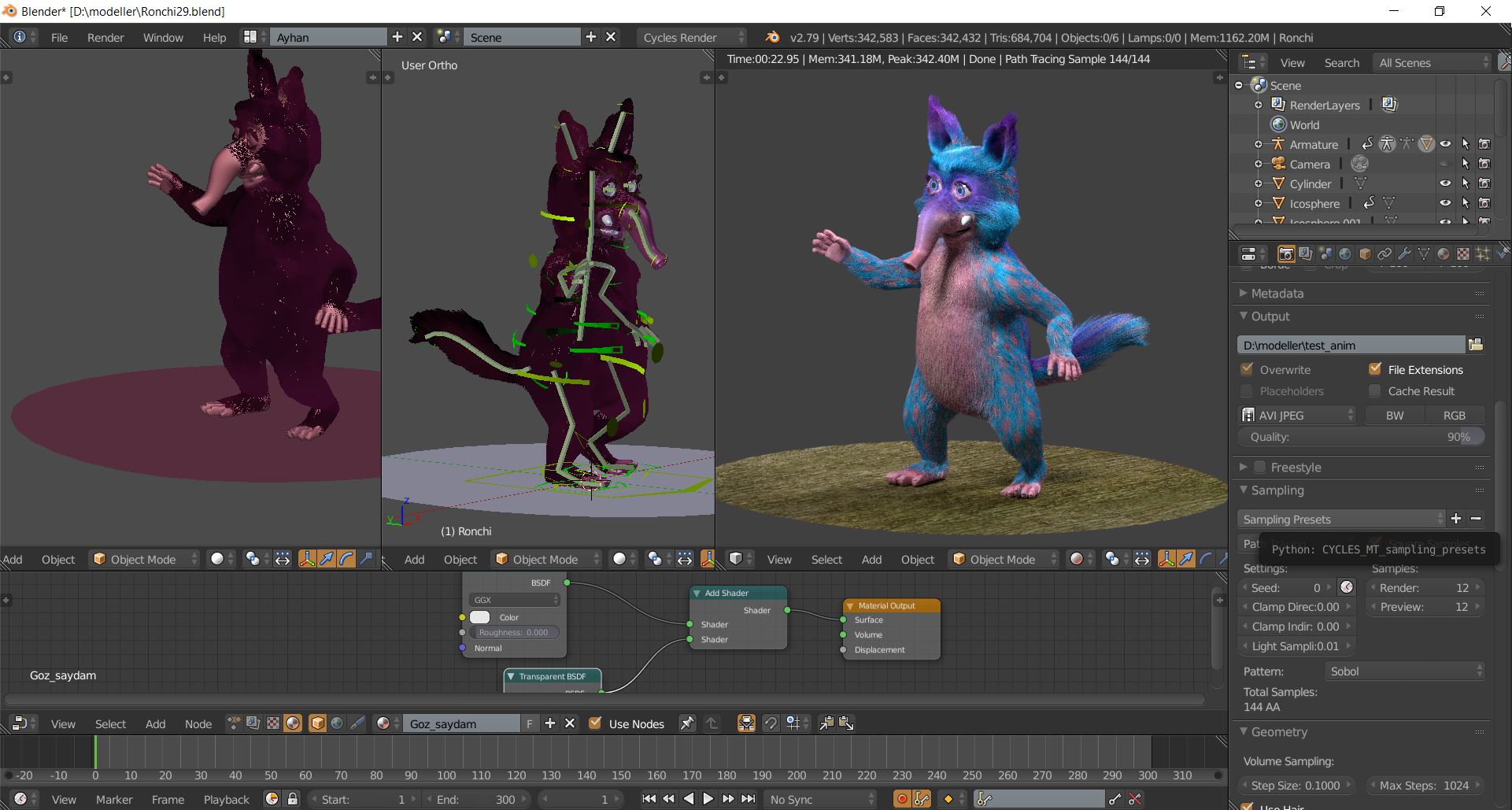The width and height of the screenshot is (1512, 810).
Task: Open the Object properties tab (cube icon)
Action: (x=1365, y=253)
